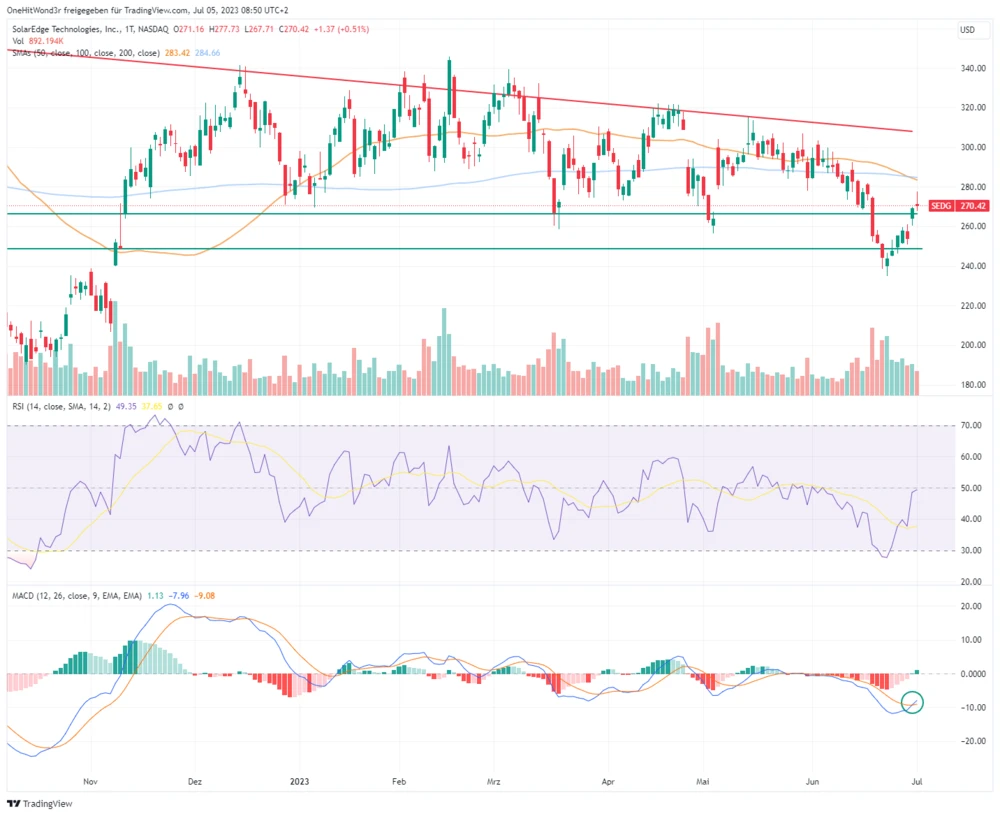Click the red SEDG price label tag
This screenshot has height=816, width=1000.
pos(940,206)
